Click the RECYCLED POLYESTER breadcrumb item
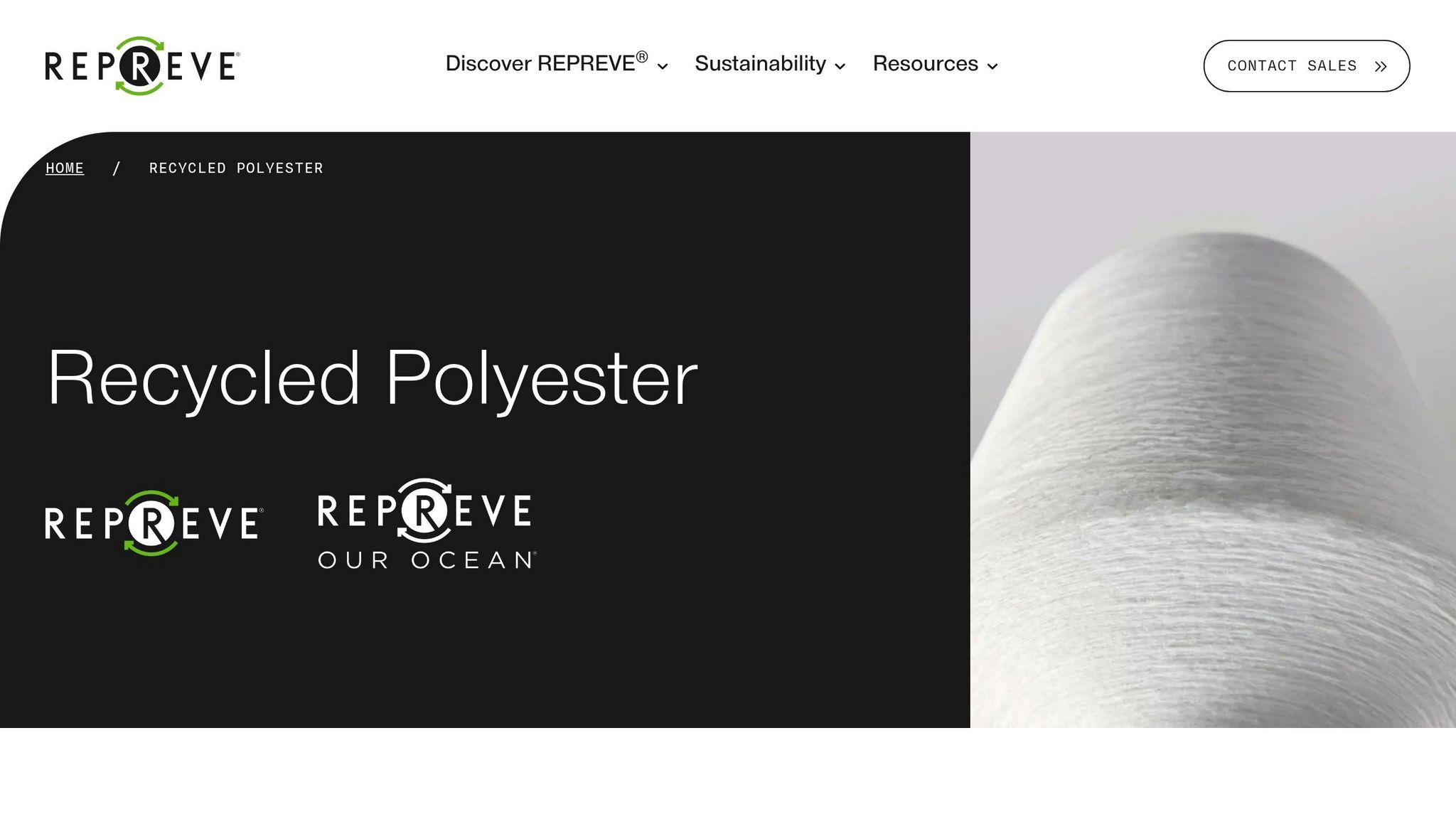Screen dimensions: 1456x819 pos(236,168)
